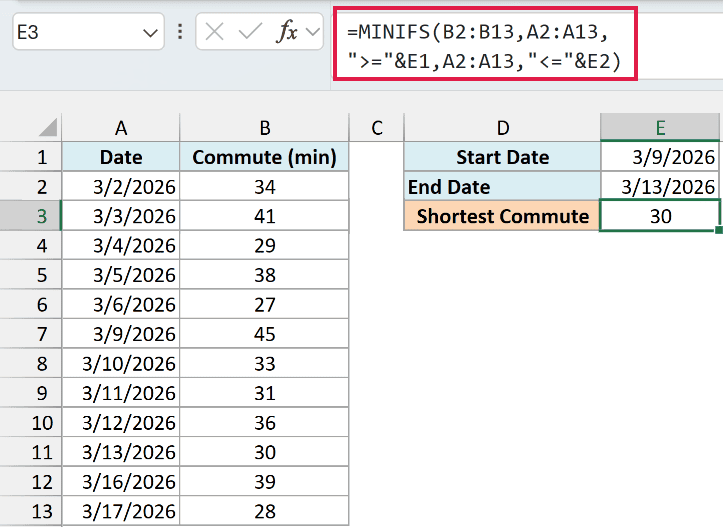Screen dimensions: 723x527
Task: Click commute value 31
Action: tap(265, 393)
